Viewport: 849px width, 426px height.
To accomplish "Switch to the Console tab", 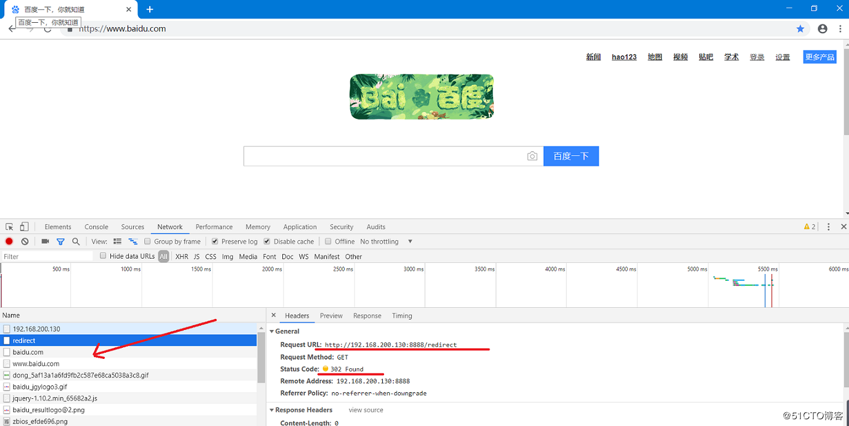I will pos(96,227).
